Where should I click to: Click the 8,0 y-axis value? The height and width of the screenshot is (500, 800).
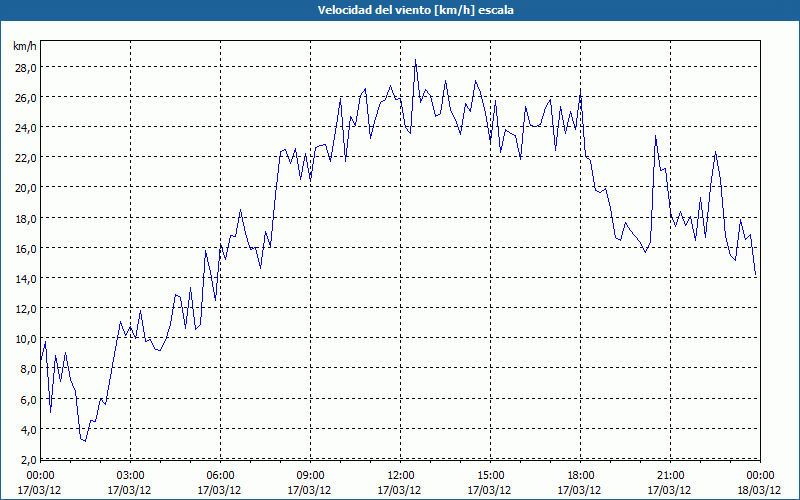(x=28, y=369)
